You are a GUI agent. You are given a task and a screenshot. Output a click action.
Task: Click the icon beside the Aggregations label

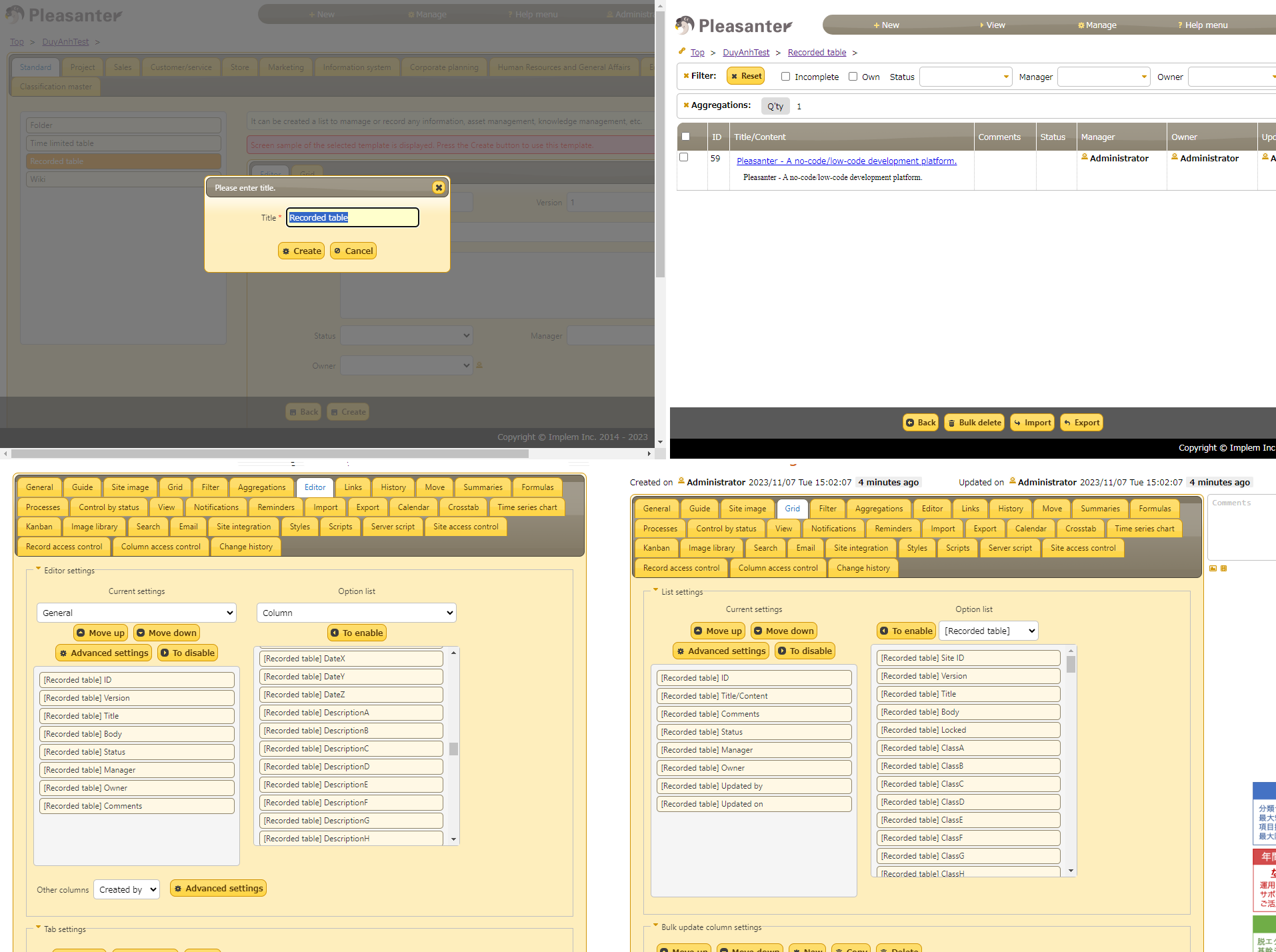tap(685, 105)
